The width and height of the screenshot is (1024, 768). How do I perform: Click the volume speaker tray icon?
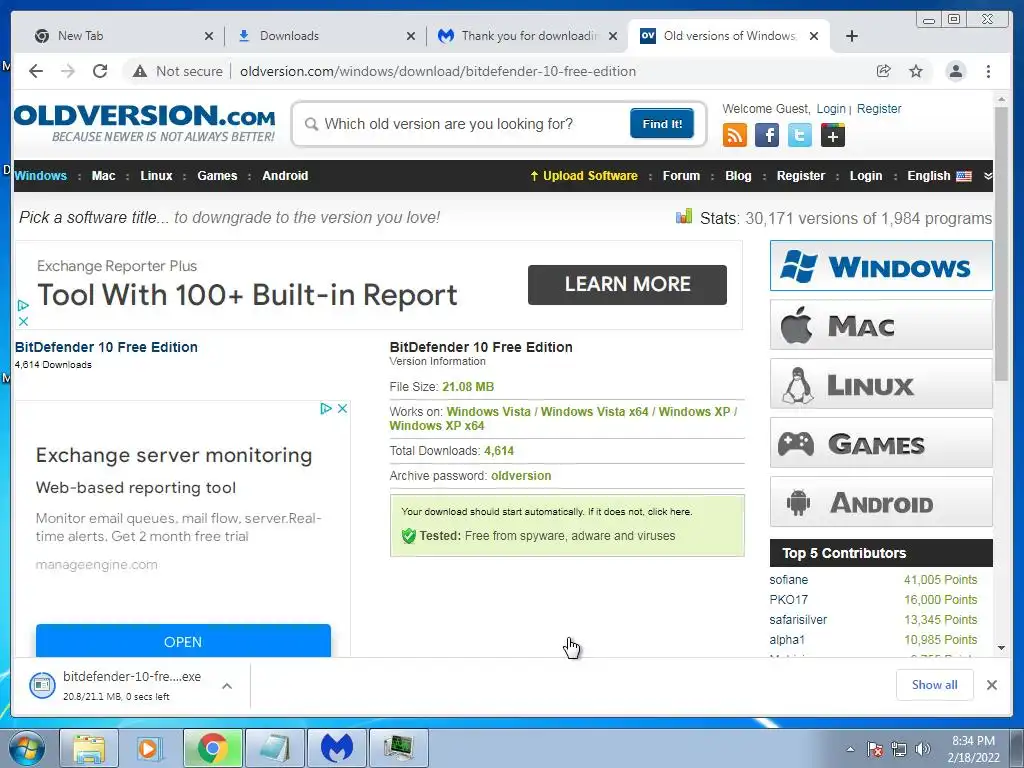point(922,749)
